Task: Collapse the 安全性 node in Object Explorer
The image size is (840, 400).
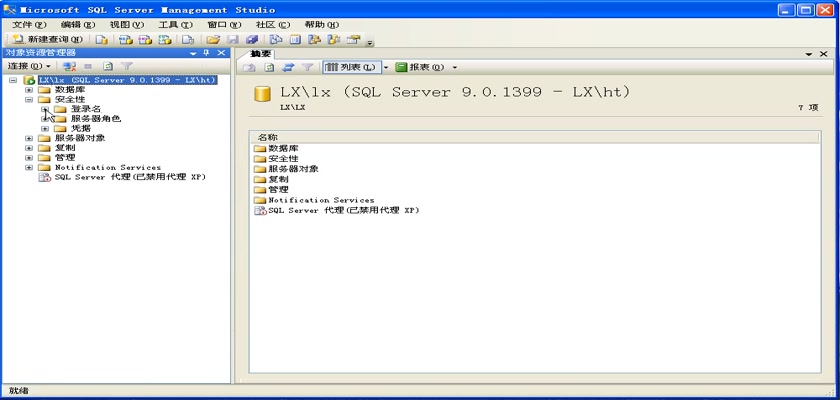Action: (x=29, y=100)
